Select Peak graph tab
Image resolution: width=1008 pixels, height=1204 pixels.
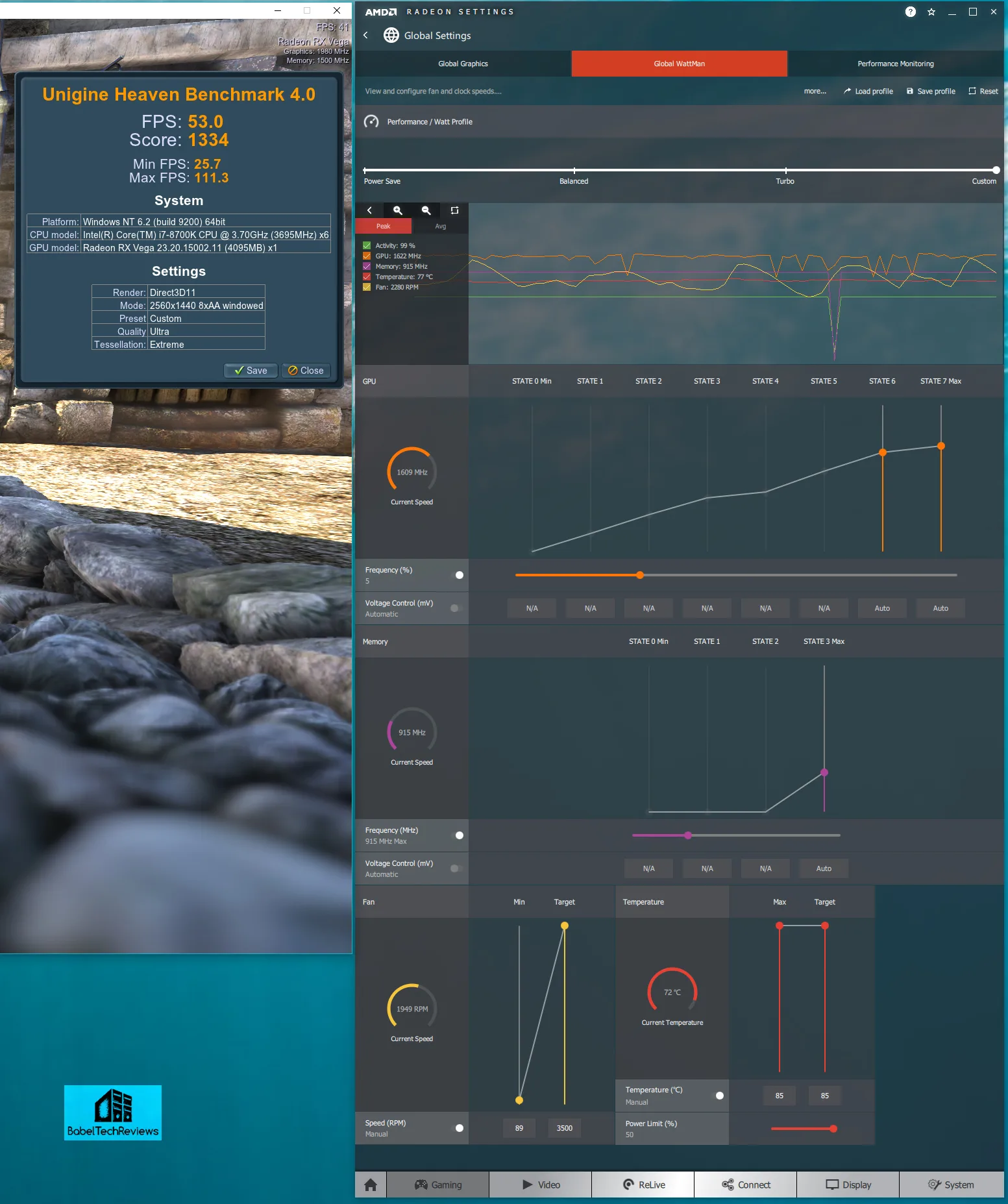(x=384, y=226)
